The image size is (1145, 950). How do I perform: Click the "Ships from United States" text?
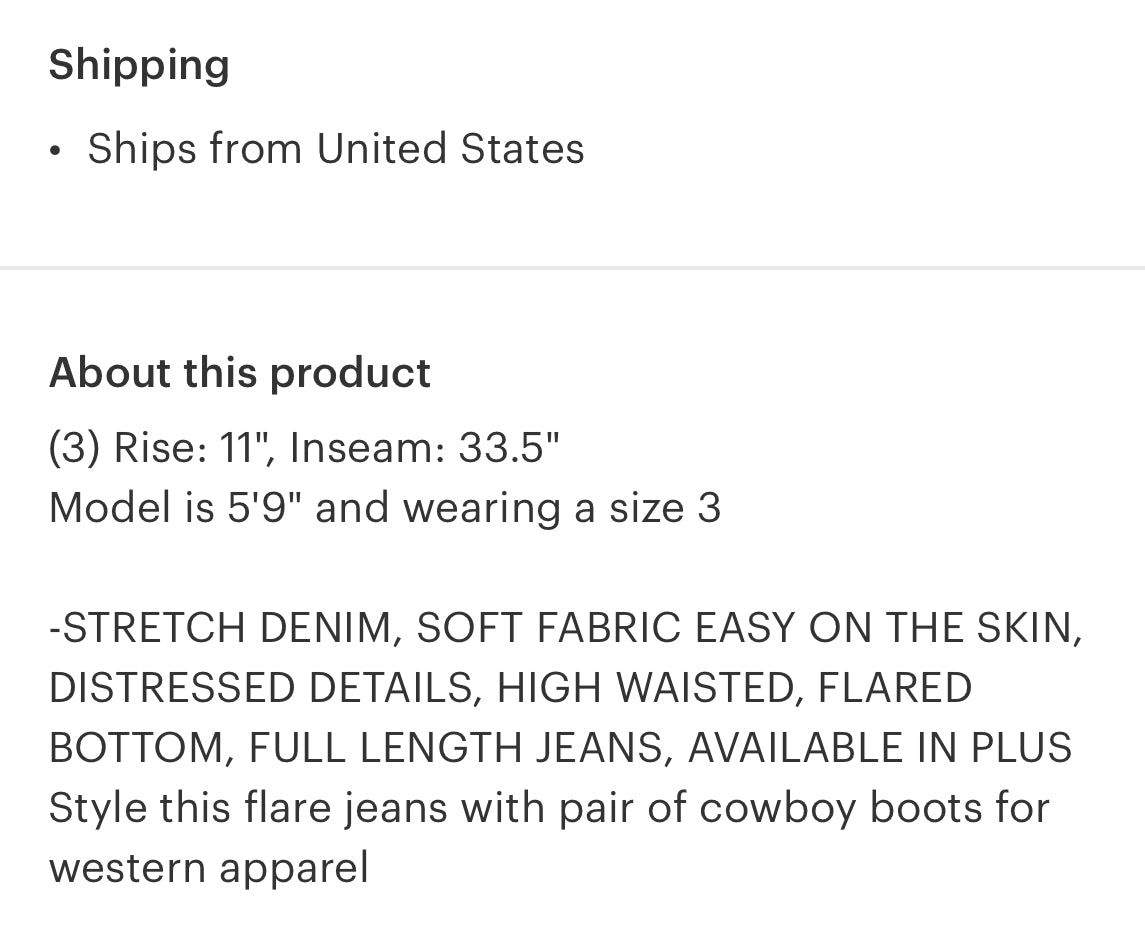click(x=335, y=150)
